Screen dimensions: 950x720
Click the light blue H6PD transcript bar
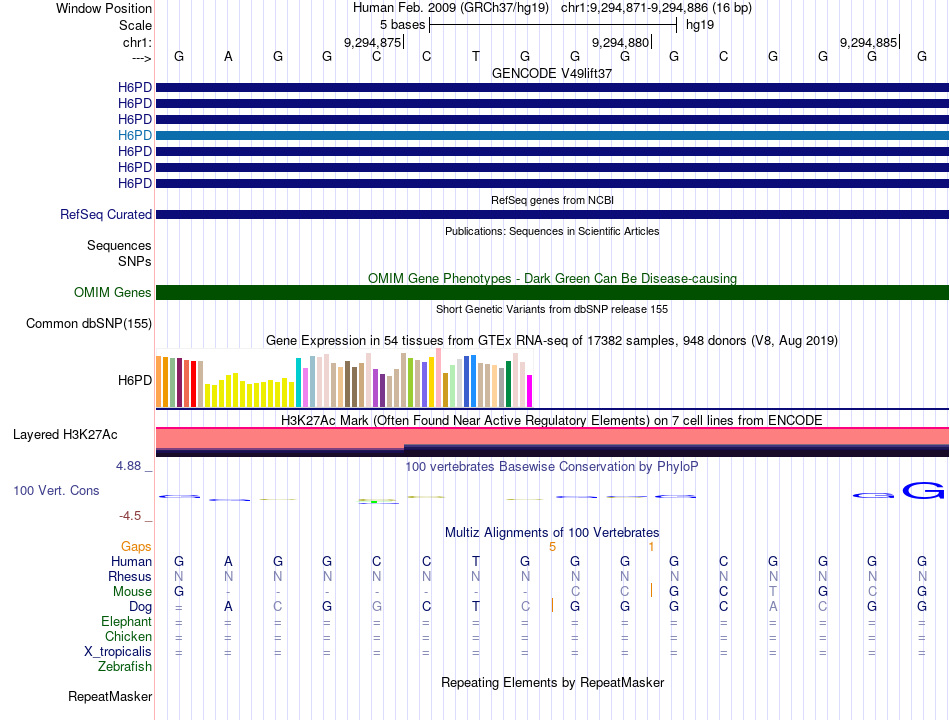[x=552, y=135]
